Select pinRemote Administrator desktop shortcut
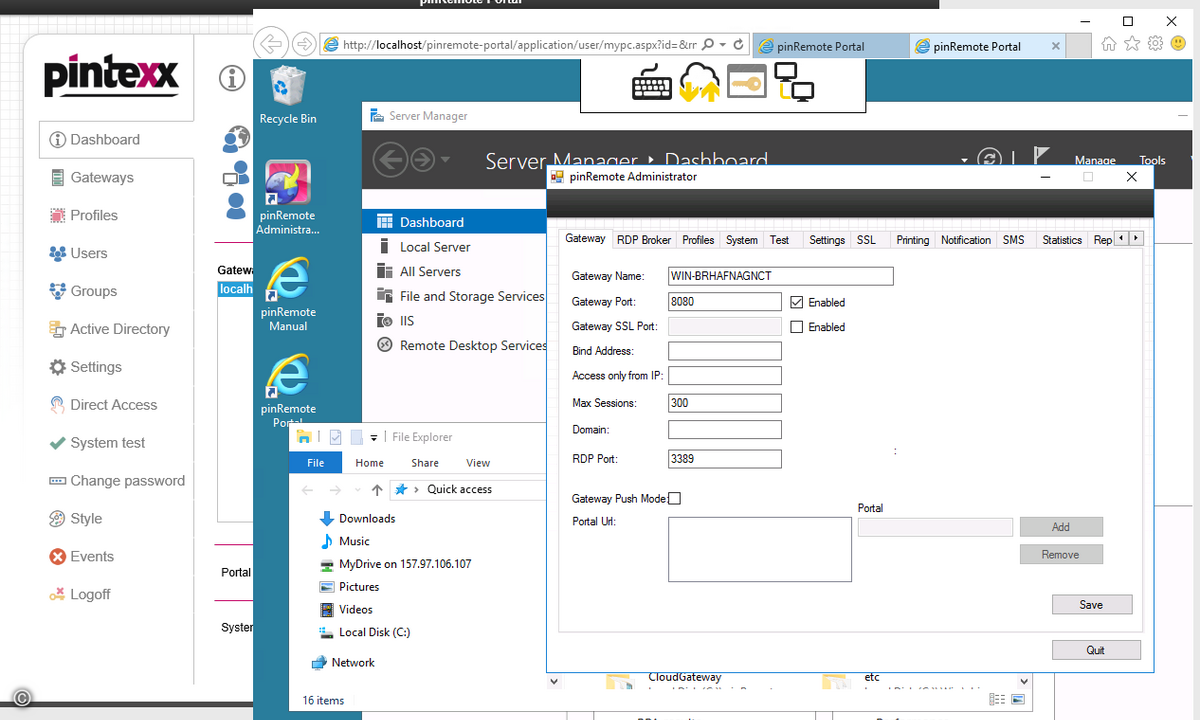The image size is (1200, 720). 287,198
